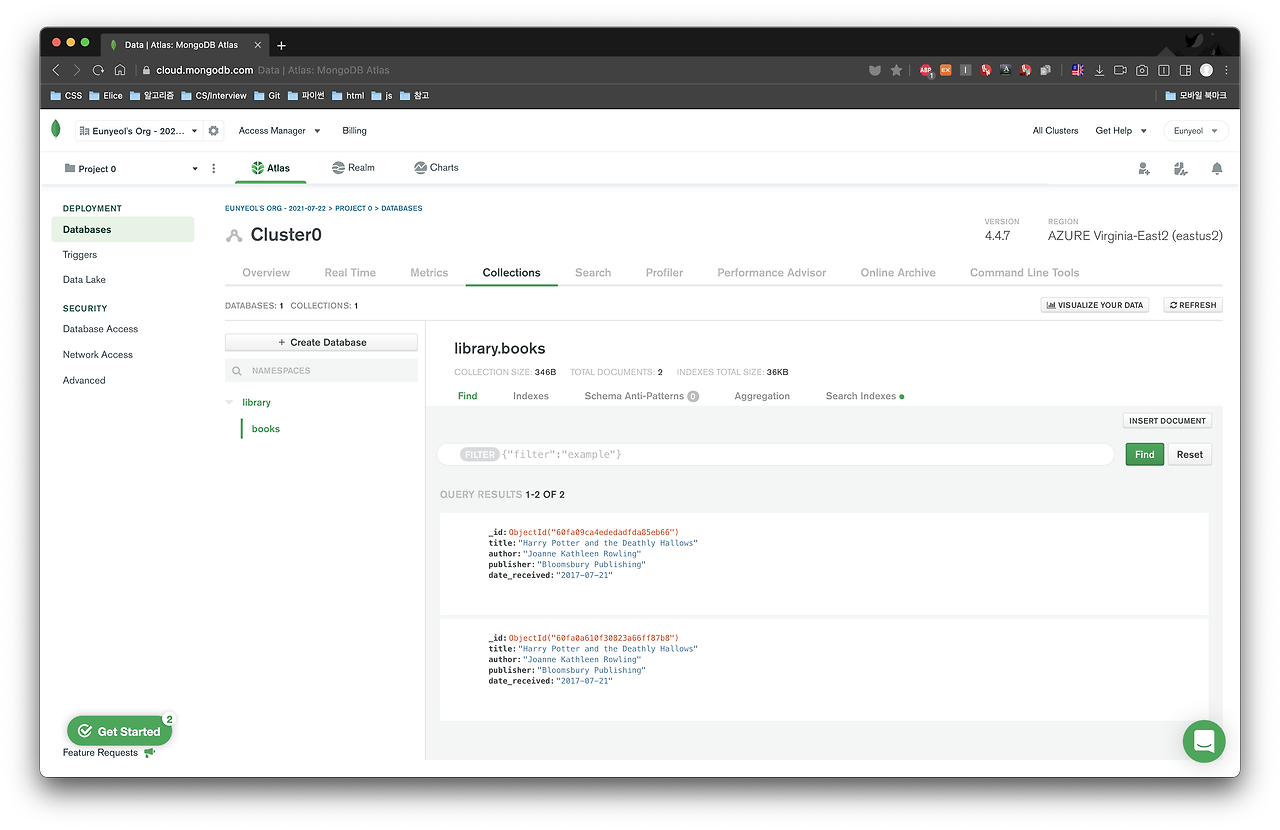This screenshot has width=1280, height=830.
Task: Click the browser profile avatar circle
Action: tap(1206, 70)
